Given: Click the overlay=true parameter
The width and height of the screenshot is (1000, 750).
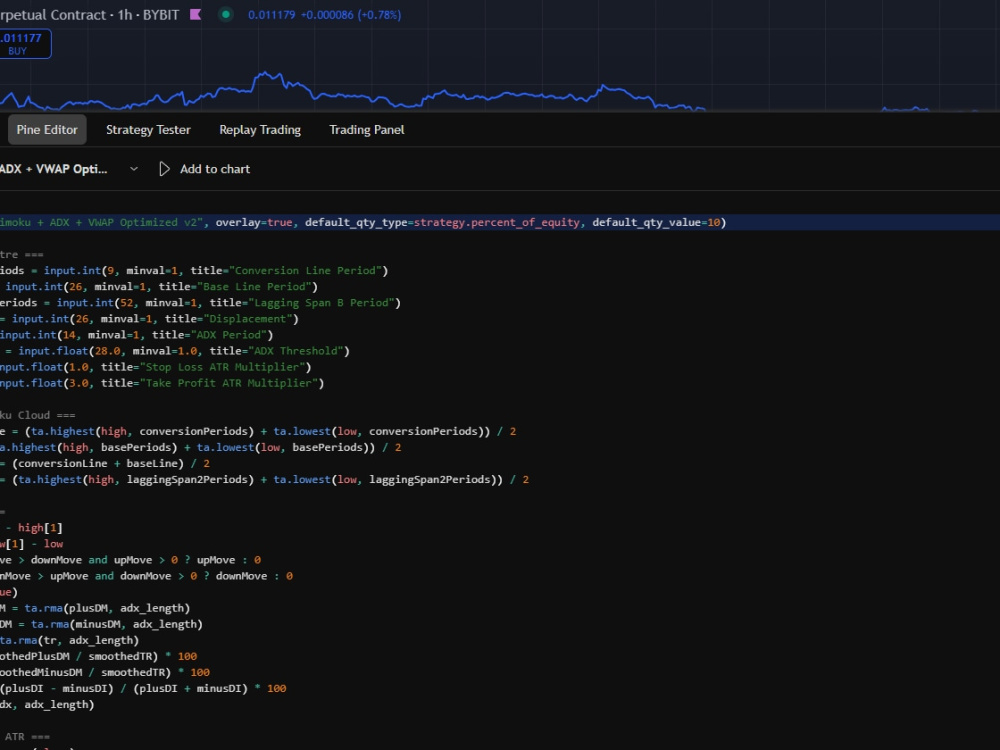Looking at the screenshot, I should point(254,222).
